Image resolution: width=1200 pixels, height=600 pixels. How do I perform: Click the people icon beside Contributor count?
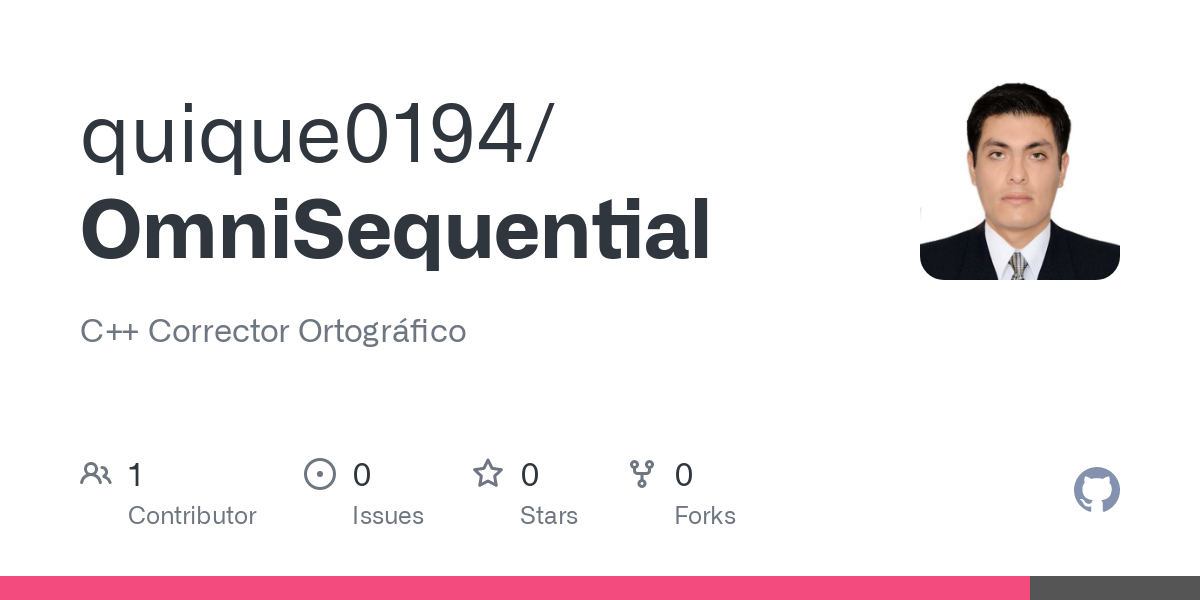(96, 474)
